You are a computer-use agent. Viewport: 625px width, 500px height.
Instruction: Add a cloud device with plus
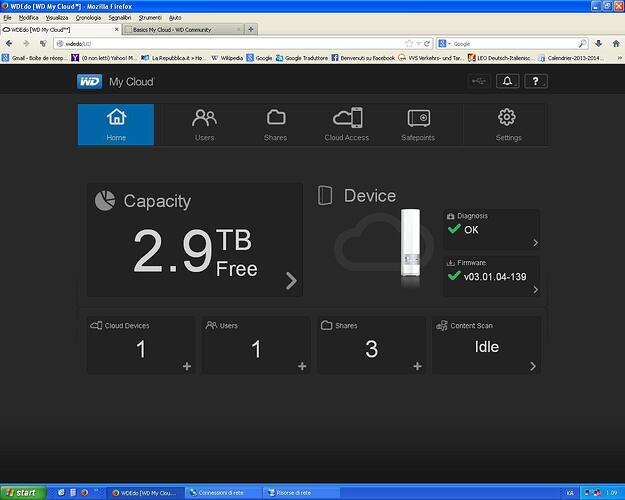[x=187, y=366]
